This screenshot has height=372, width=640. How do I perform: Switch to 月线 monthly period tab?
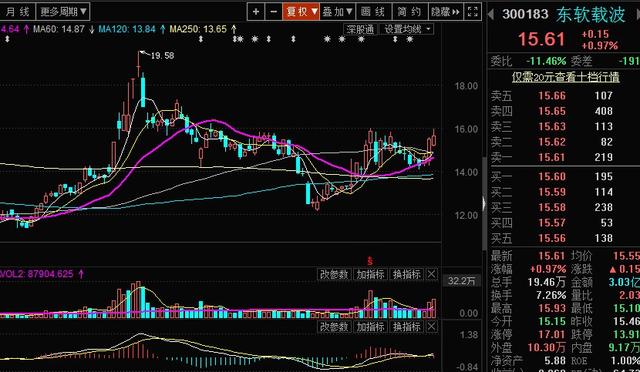pyautogui.click(x=17, y=11)
